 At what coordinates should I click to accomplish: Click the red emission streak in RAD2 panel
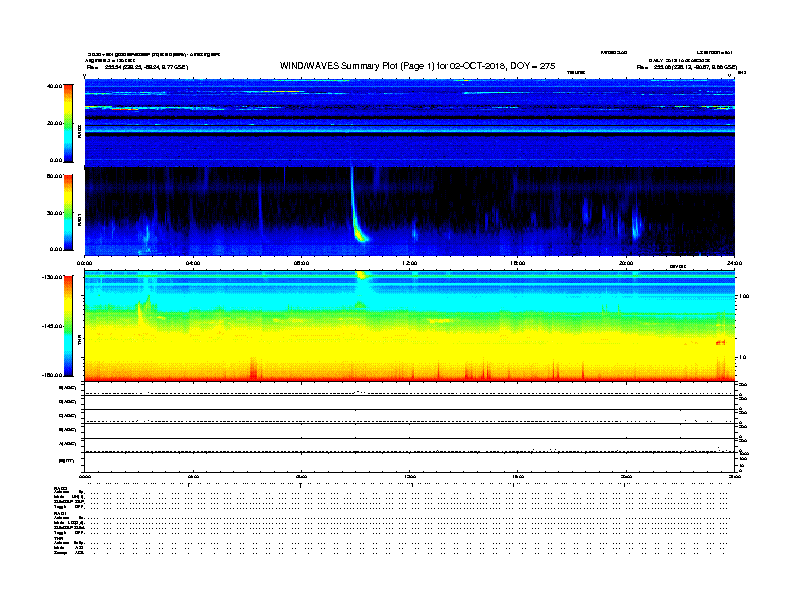125,109
